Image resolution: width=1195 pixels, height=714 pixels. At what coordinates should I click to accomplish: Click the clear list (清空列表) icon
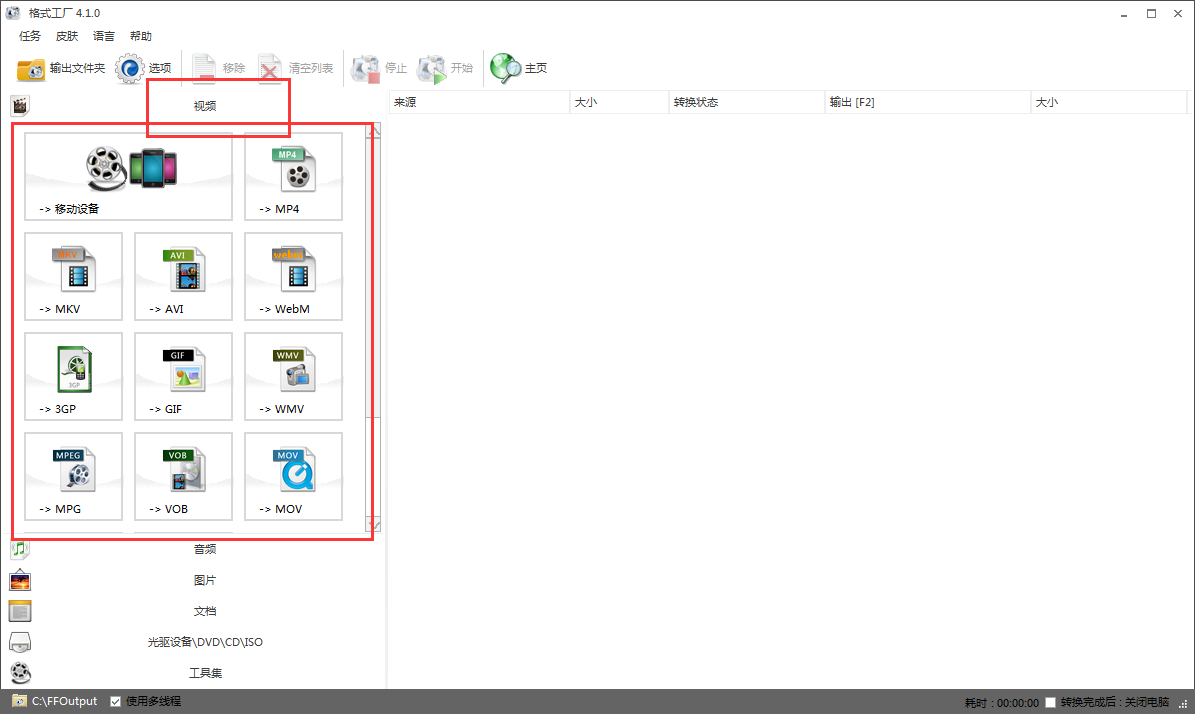coord(270,69)
